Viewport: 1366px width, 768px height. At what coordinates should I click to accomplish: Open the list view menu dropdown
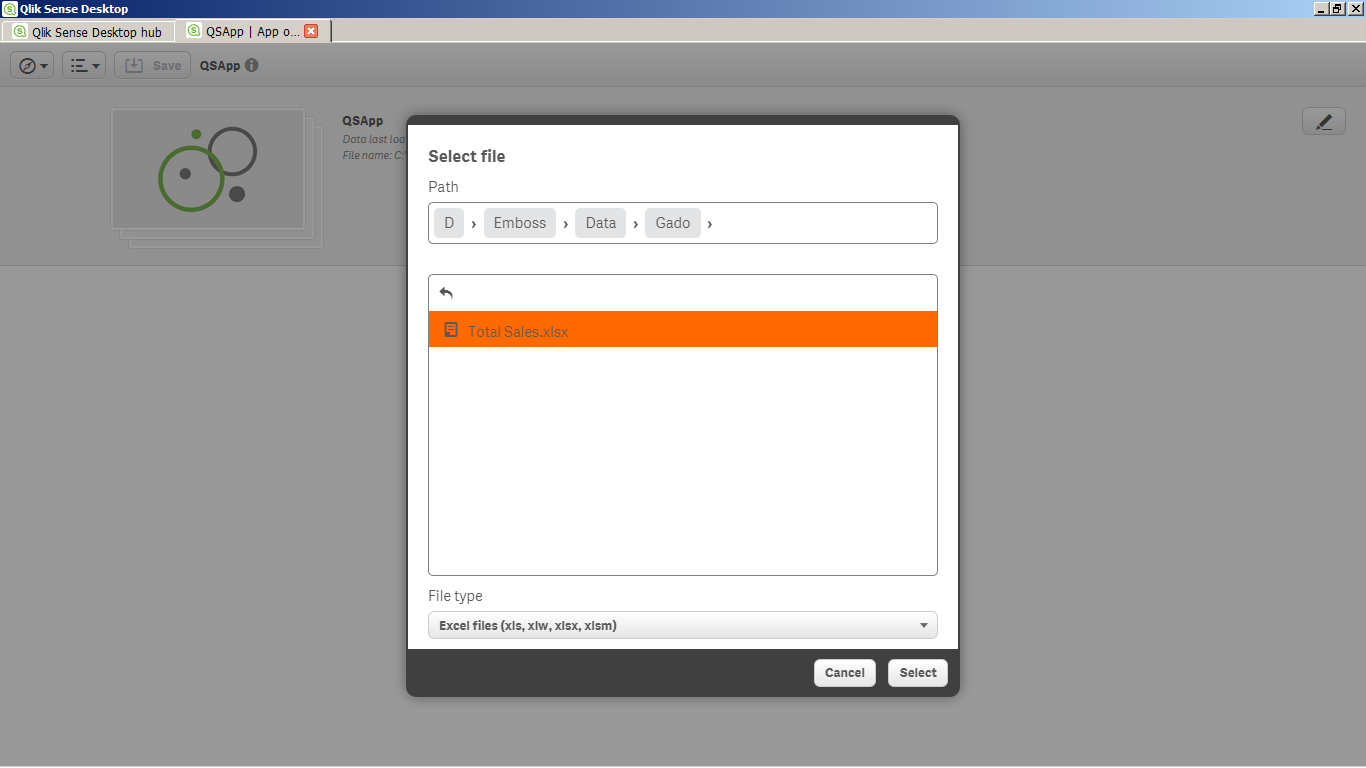(84, 65)
